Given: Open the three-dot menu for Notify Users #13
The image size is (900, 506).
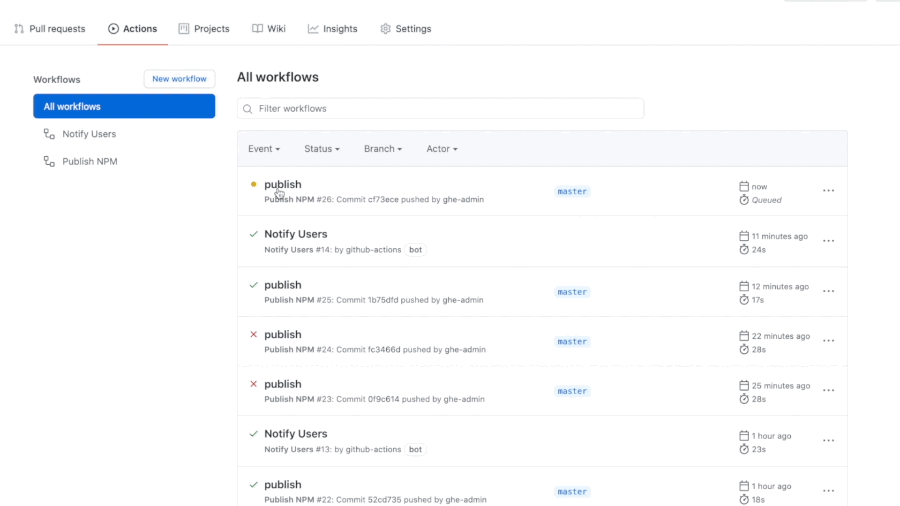Looking at the screenshot, I should (828, 441).
